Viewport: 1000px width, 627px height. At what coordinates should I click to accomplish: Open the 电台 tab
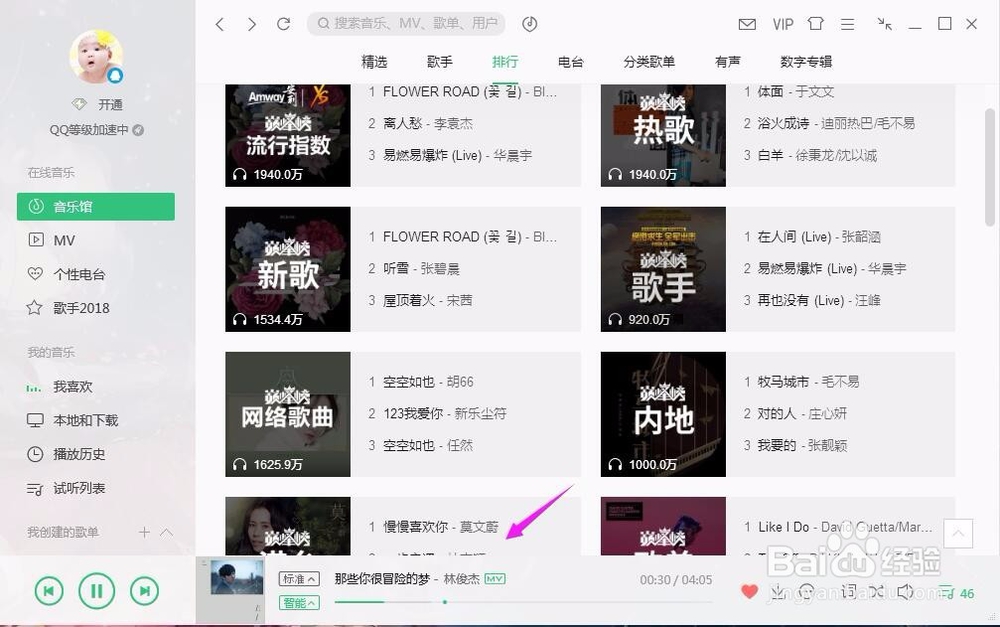pos(570,62)
